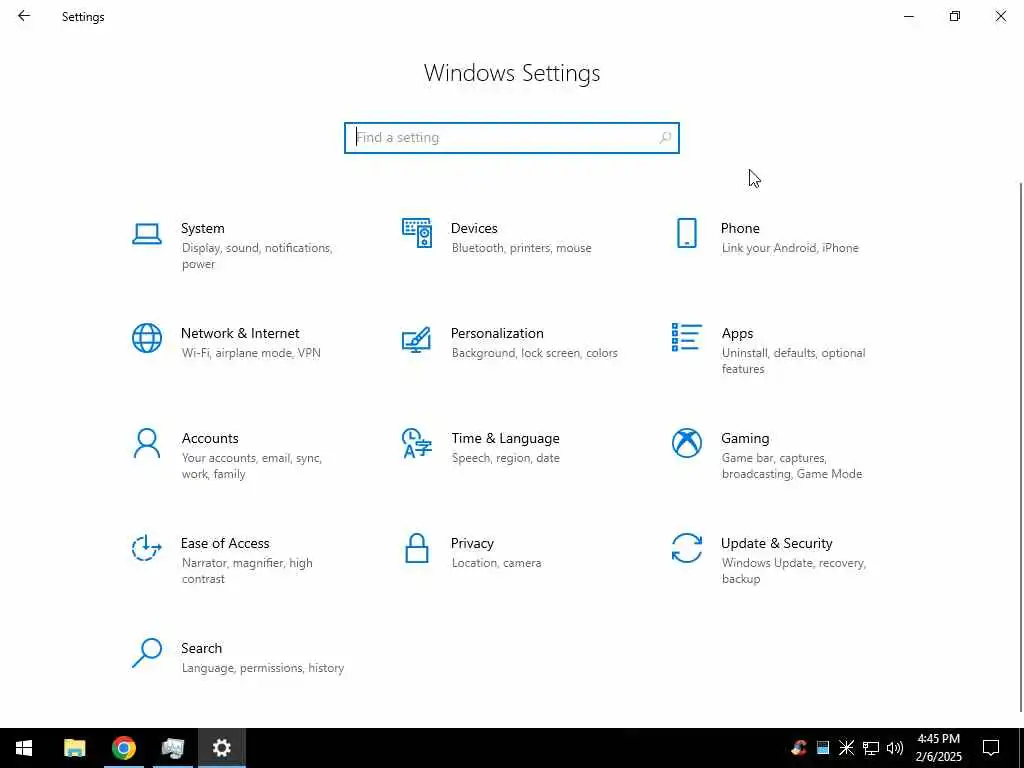Click 'Wi-Fi, airplane mode, VPN' text

tap(251, 353)
